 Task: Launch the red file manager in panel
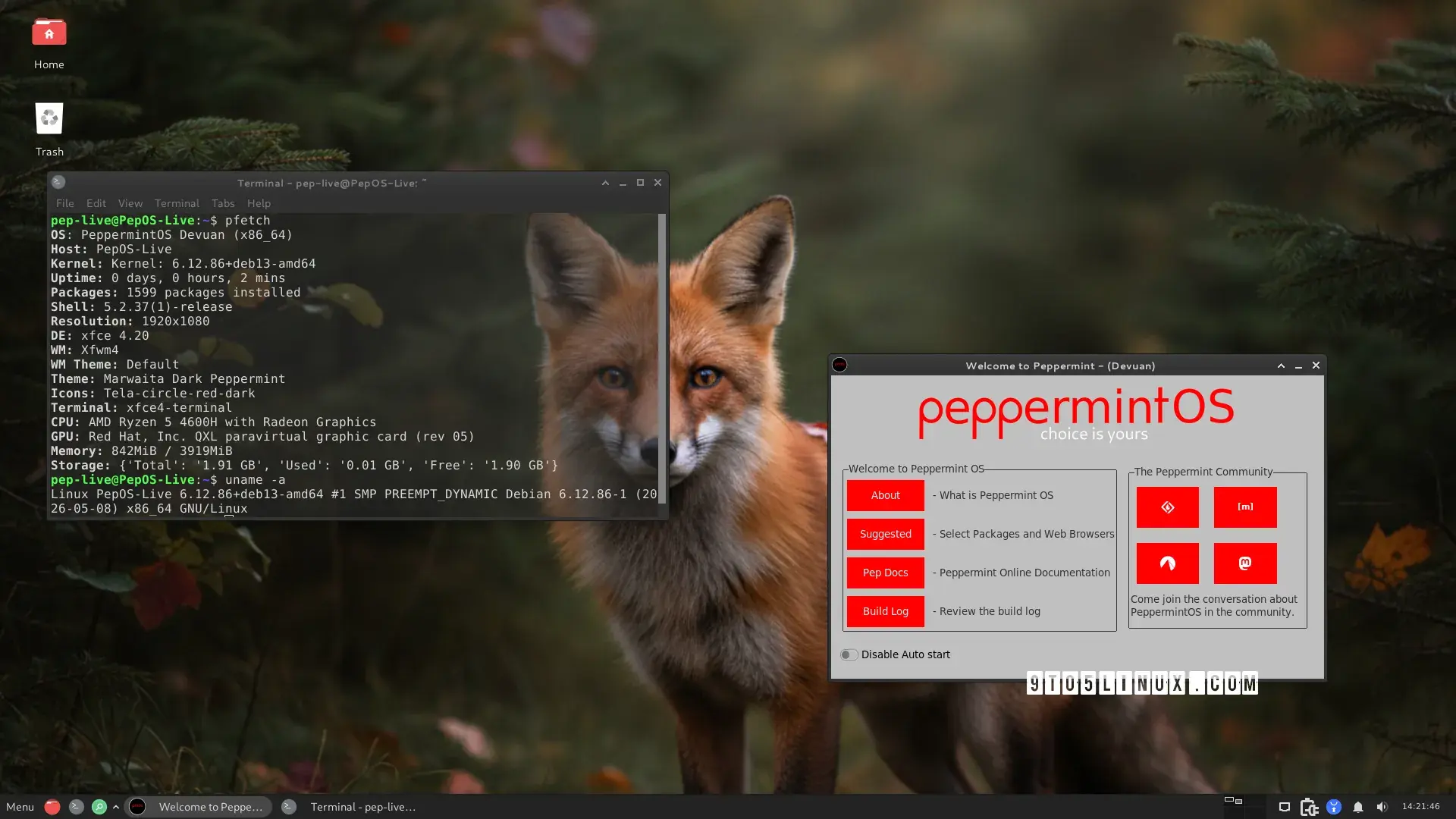[52, 807]
